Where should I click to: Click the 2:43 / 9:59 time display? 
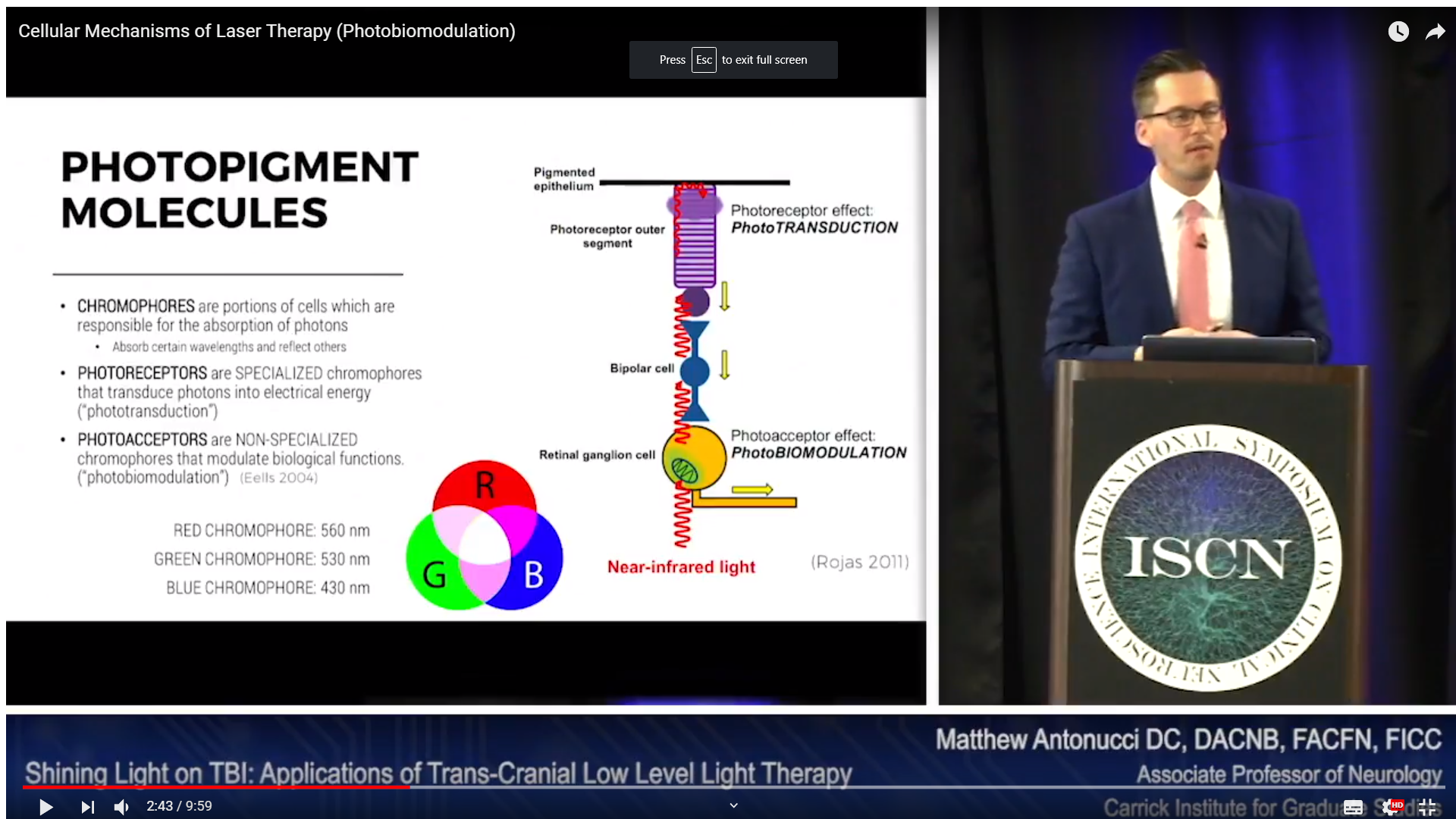click(x=179, y=806)
